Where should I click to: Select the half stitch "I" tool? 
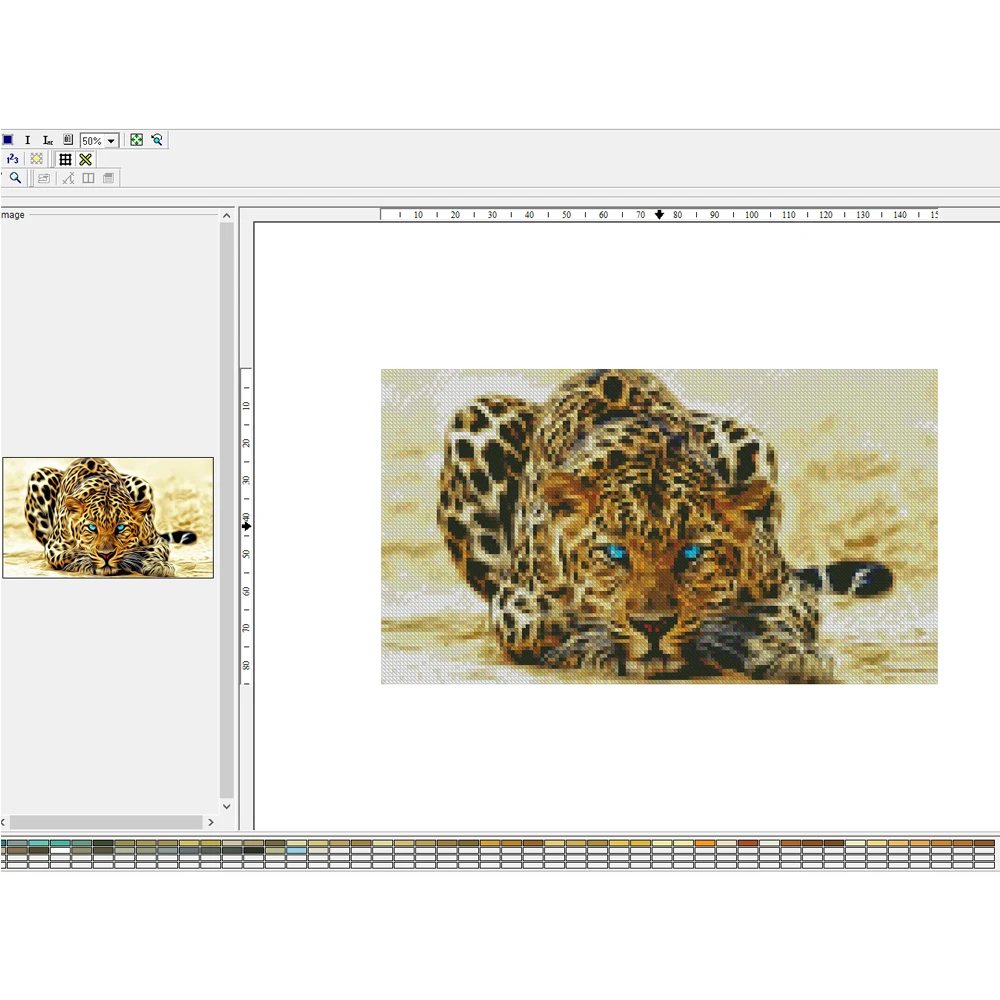(x=27, y=139)
